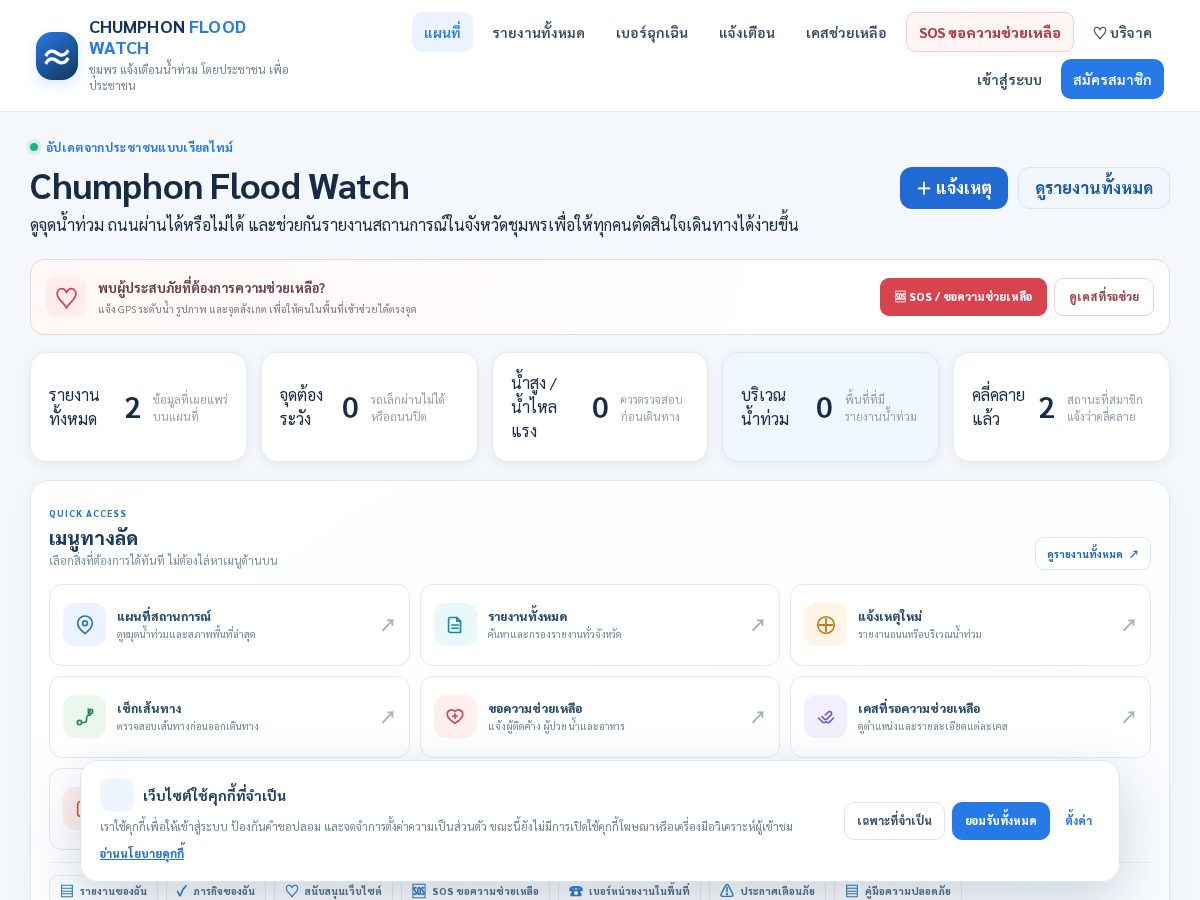Click เฉพาะที่จำเป็น cookie button
1200x900 pixels.
click(894, 821)
